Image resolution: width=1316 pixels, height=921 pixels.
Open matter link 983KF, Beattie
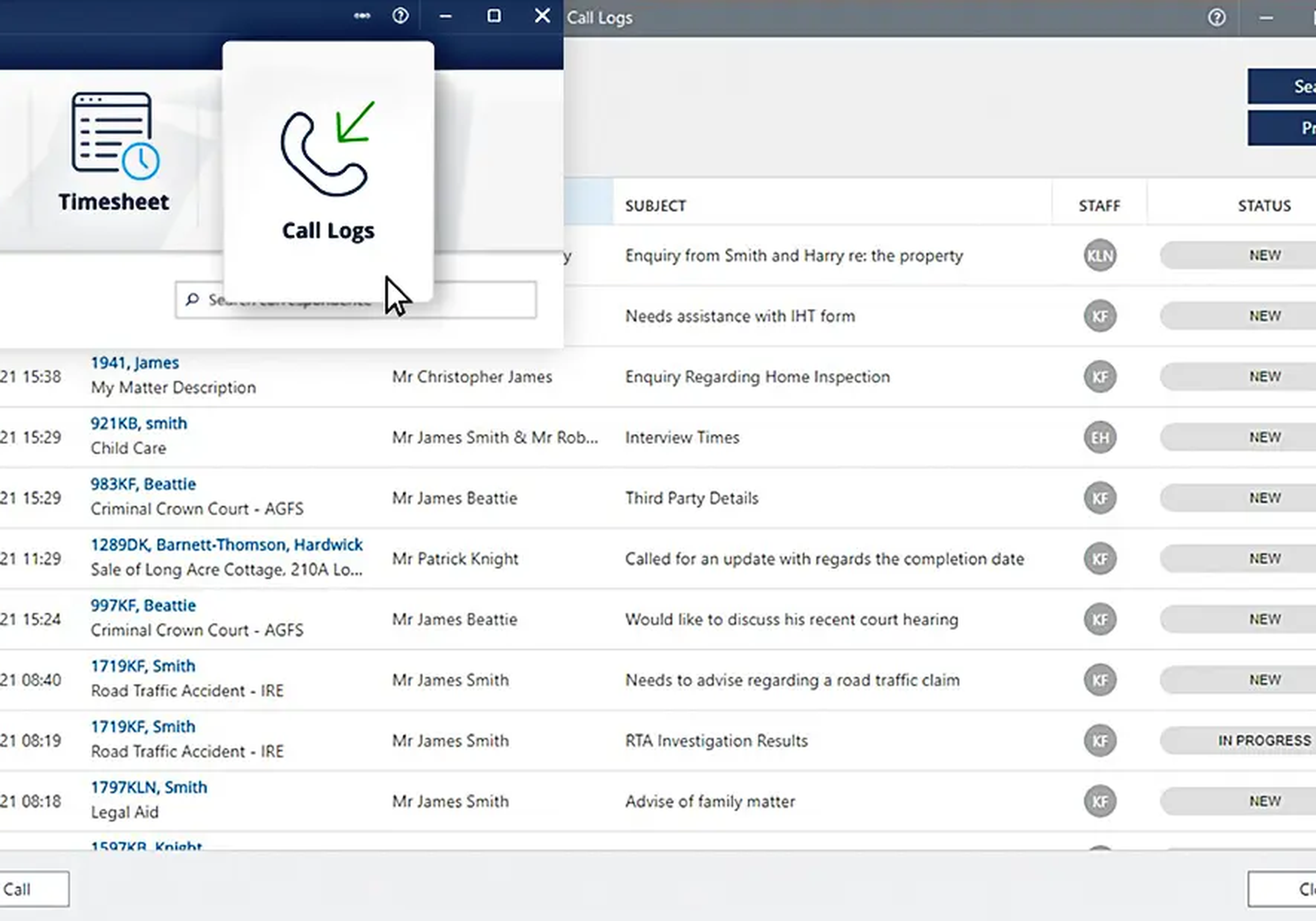143,484
